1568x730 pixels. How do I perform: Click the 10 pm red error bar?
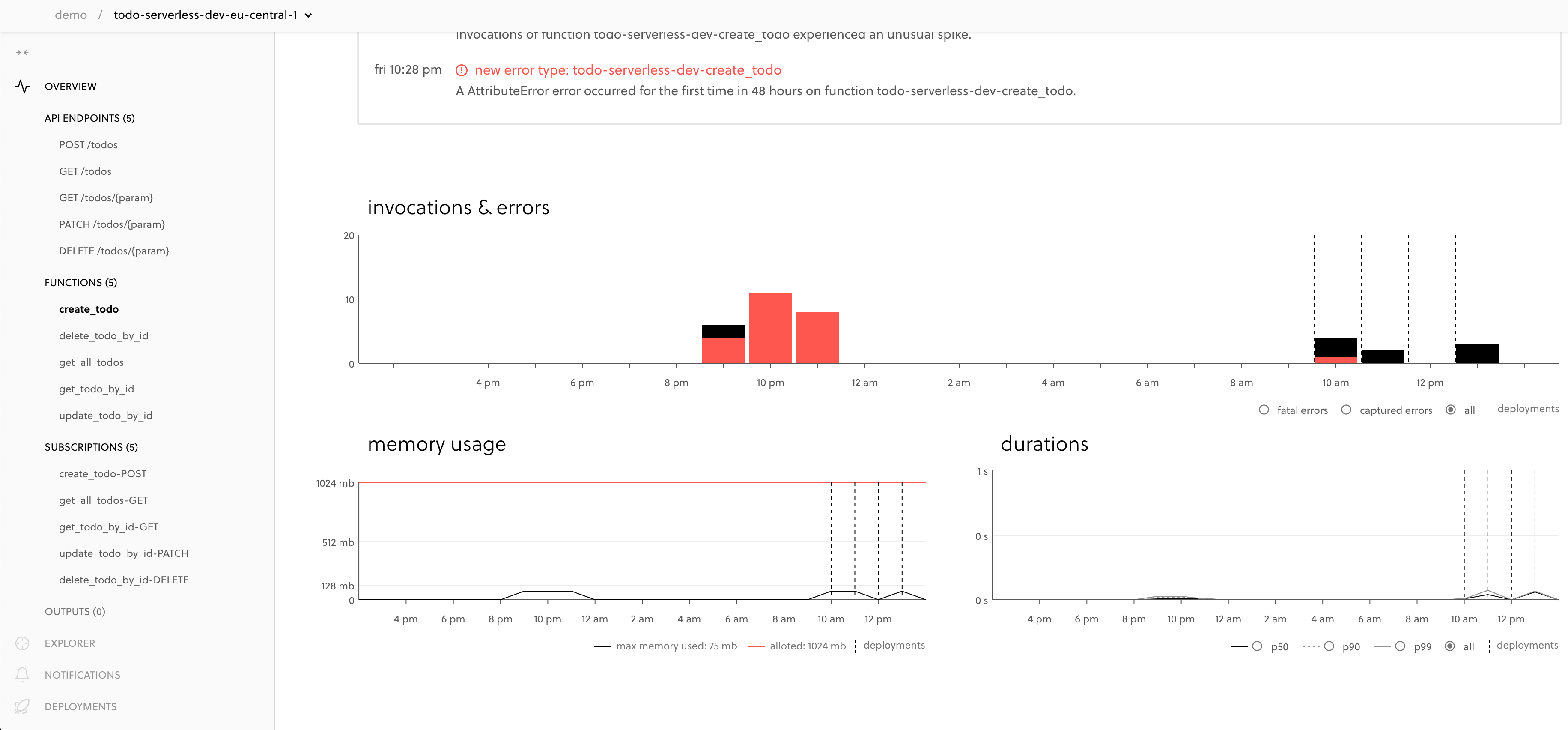click(770, 328)
